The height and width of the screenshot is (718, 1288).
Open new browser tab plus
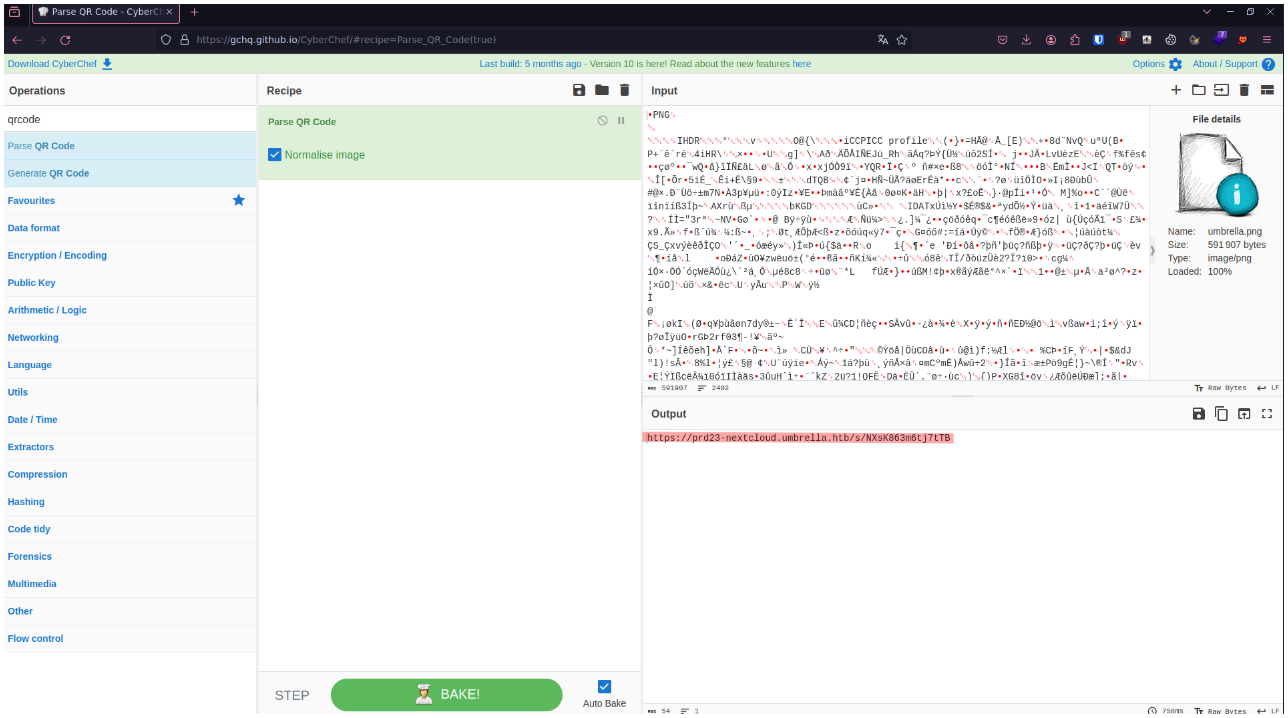[194, 12]
